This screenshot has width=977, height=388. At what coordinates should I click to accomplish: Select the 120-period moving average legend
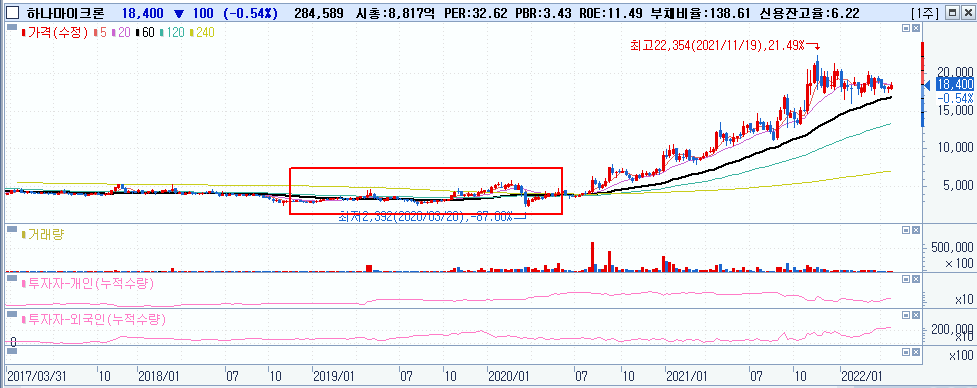coord(171,32)
